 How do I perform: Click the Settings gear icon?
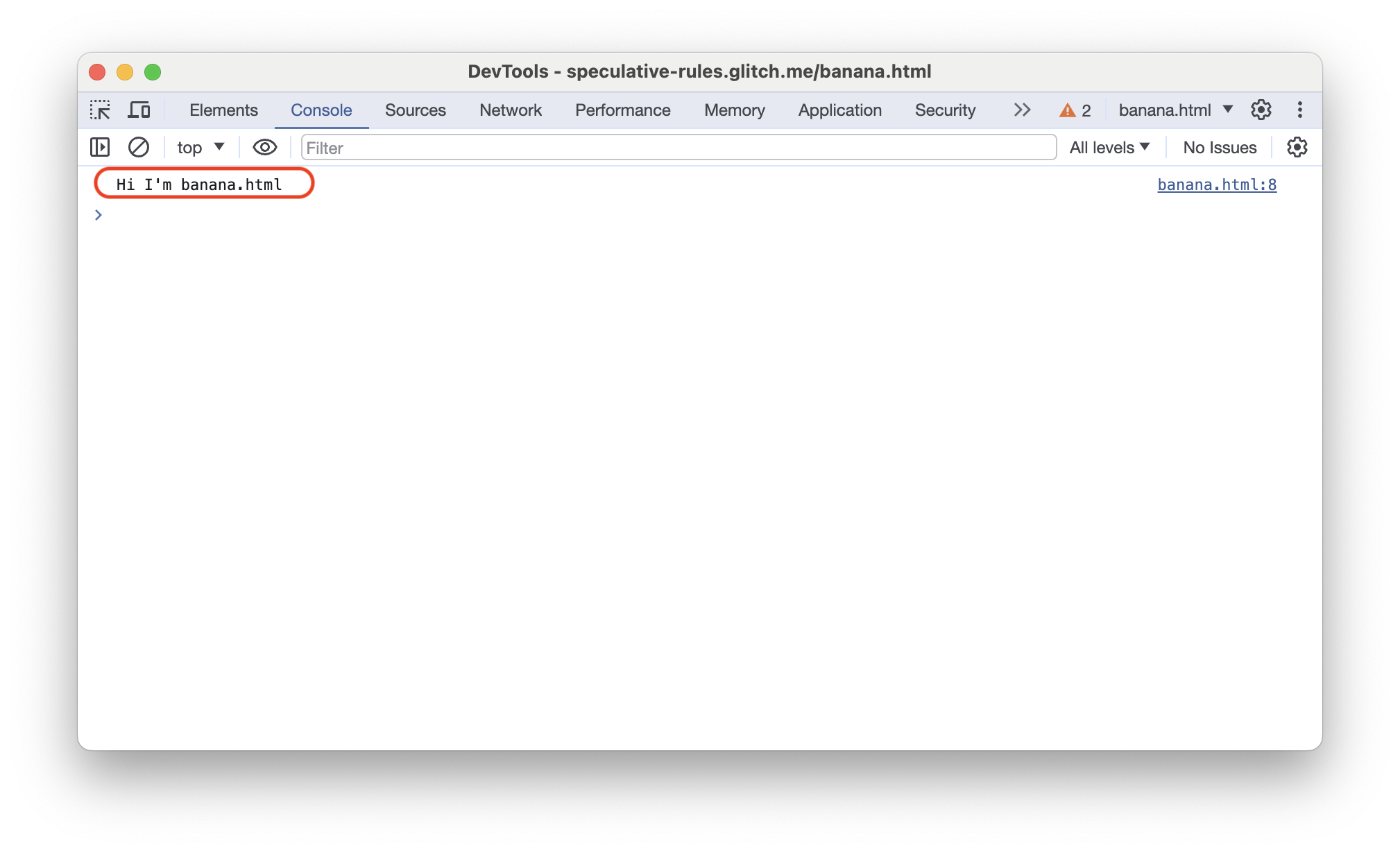1262,110
